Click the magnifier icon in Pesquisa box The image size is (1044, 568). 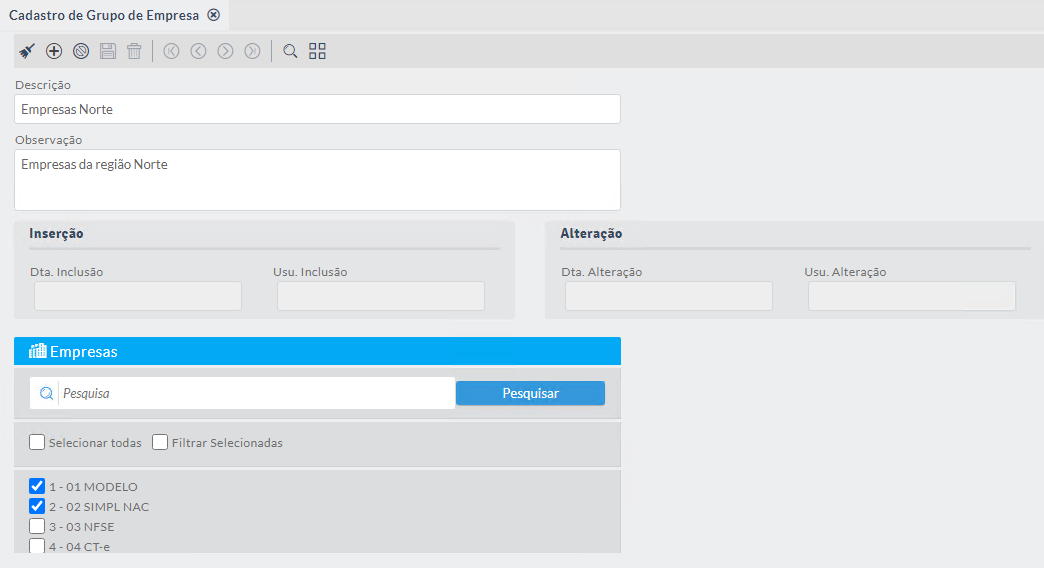pyautogui.click(x=46, y=394)
